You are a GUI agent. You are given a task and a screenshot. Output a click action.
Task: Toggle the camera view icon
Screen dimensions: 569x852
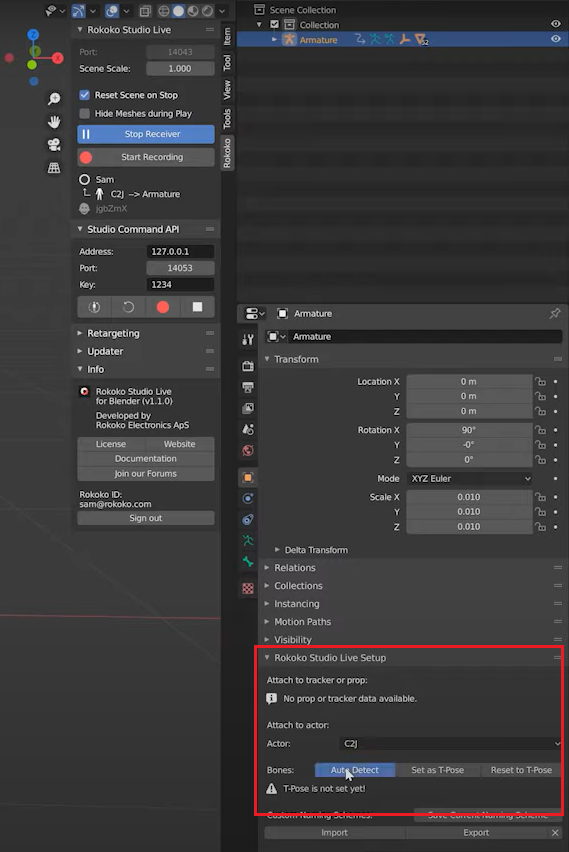[54, 145]
